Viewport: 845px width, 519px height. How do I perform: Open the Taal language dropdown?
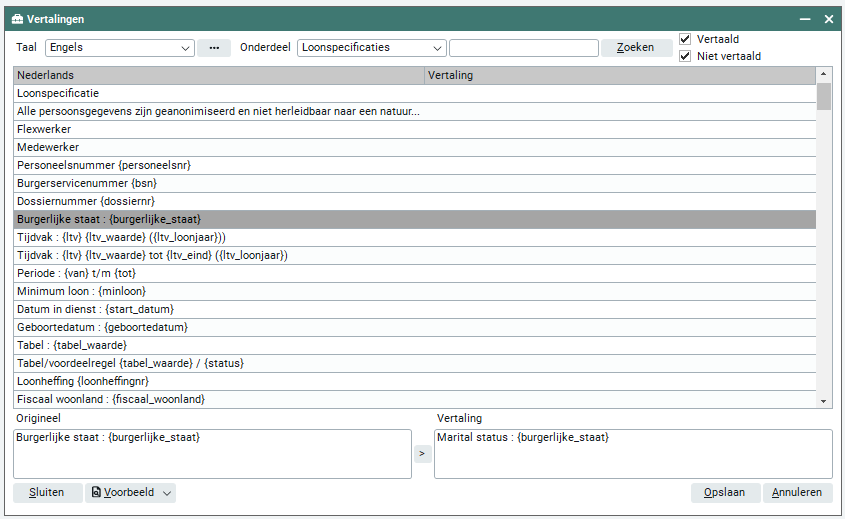point(186,48)
